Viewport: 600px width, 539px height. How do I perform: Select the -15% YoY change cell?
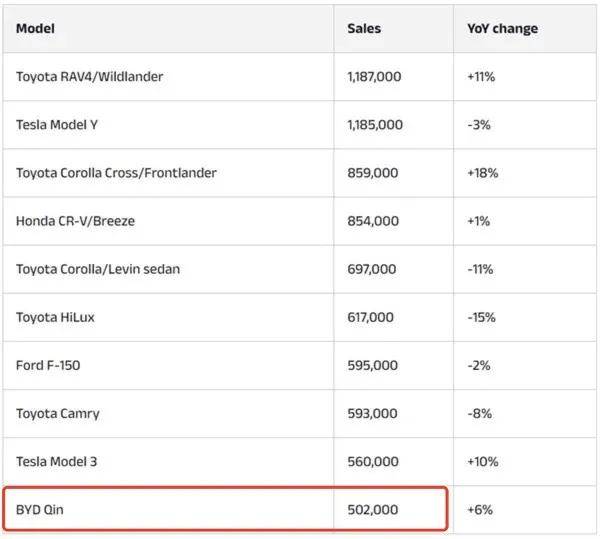(481, 317)
